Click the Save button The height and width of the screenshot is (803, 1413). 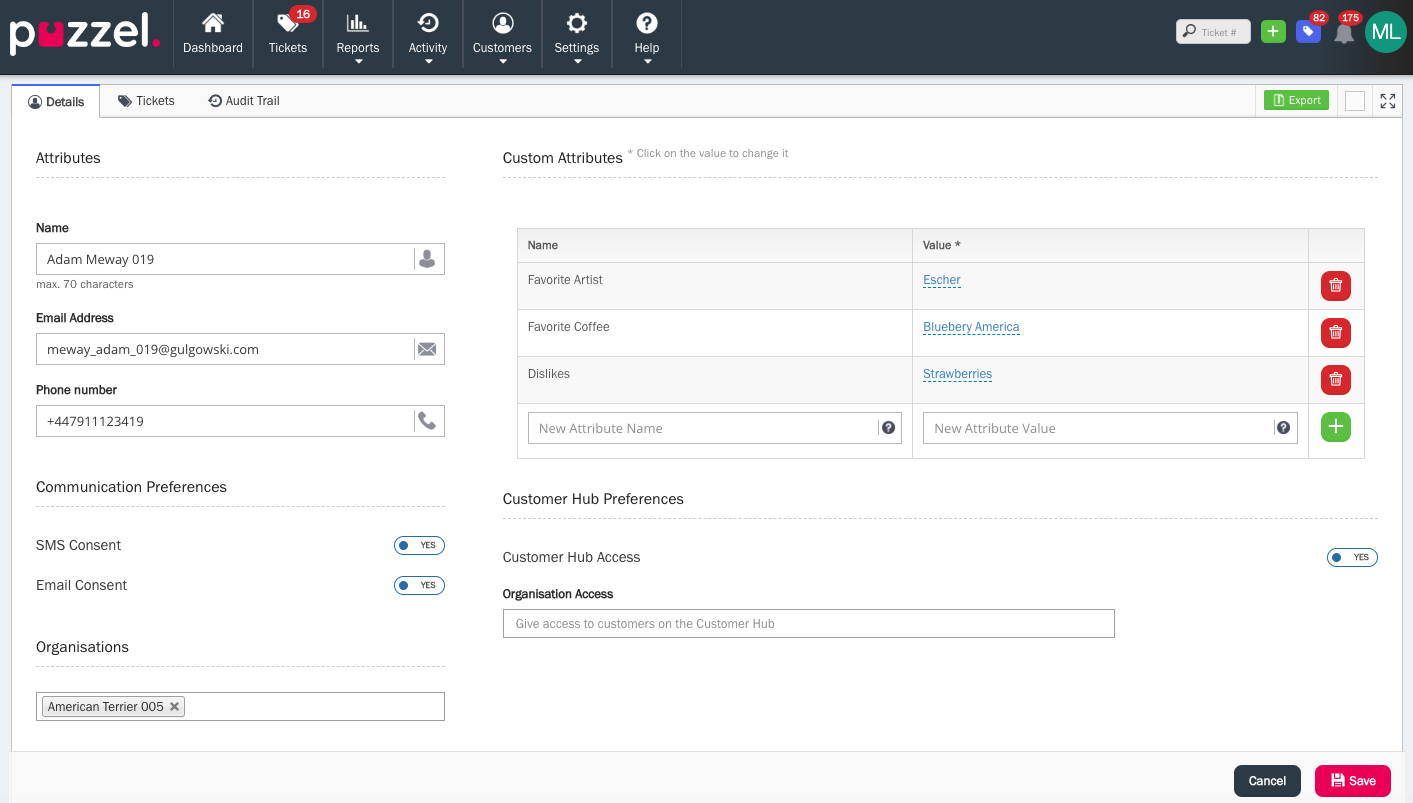pos(1352,781)
